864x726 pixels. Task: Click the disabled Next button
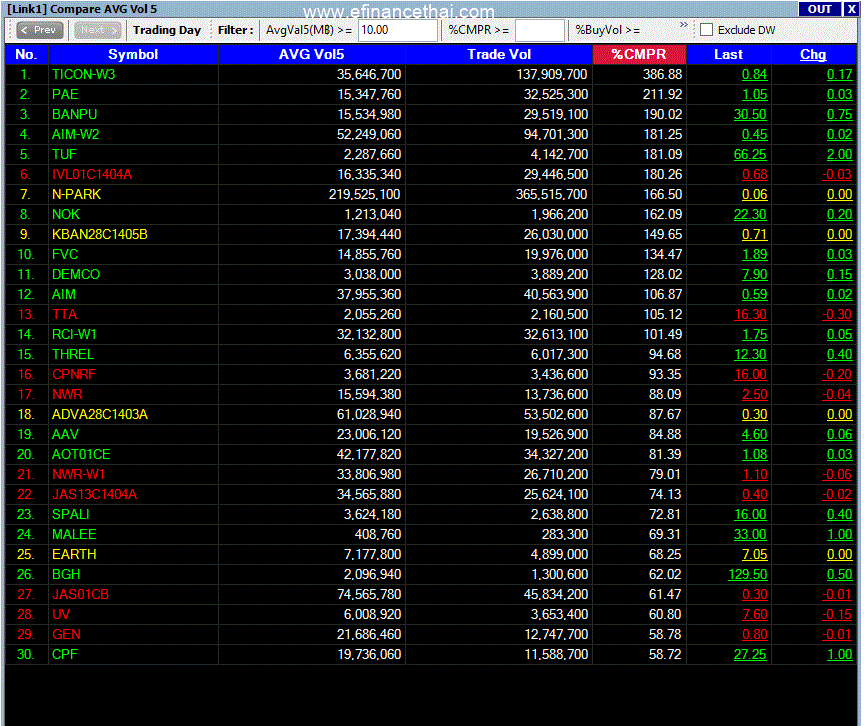coord(98,30)
